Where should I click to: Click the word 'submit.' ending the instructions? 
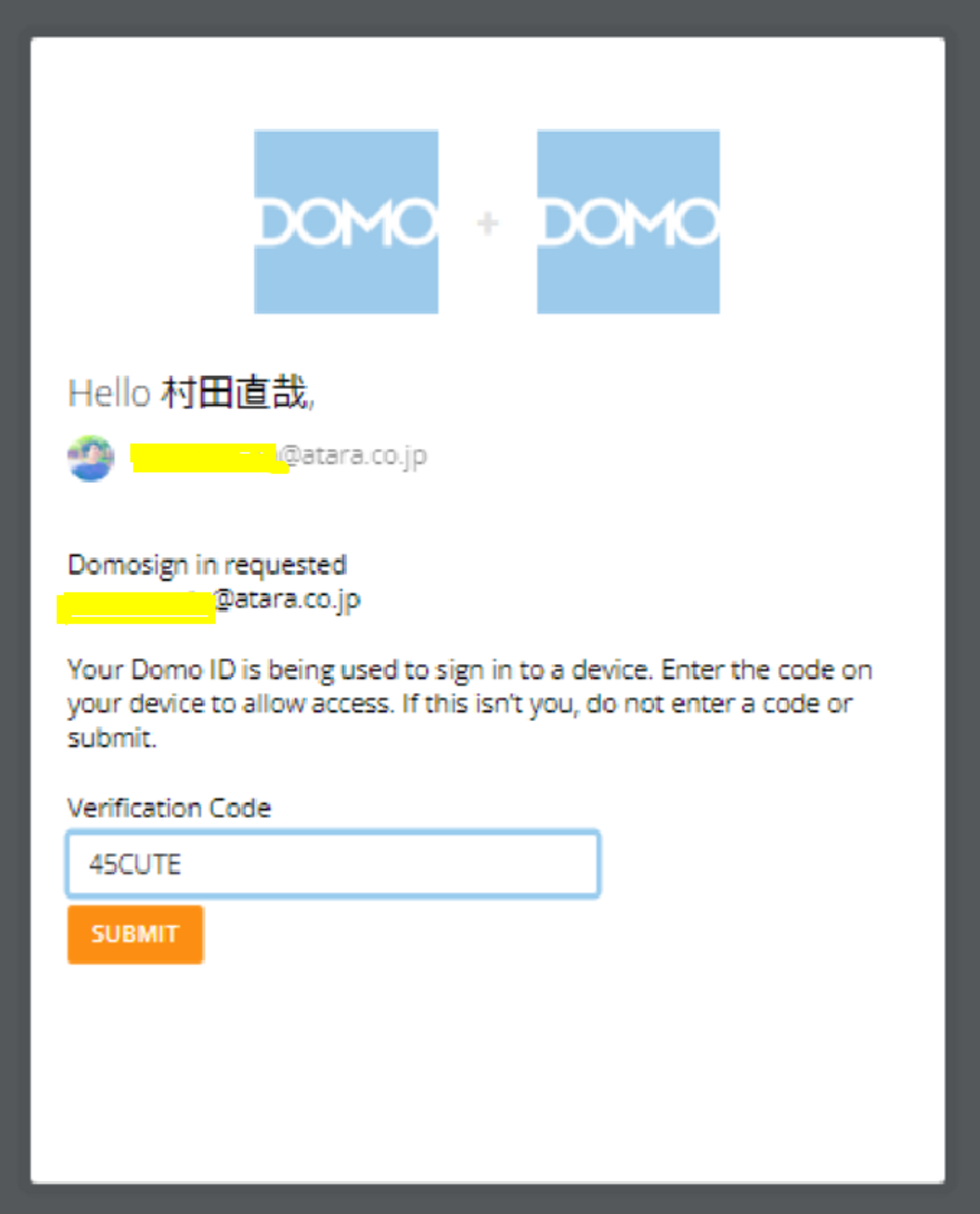pyautogui.click(x=112, y=738)
